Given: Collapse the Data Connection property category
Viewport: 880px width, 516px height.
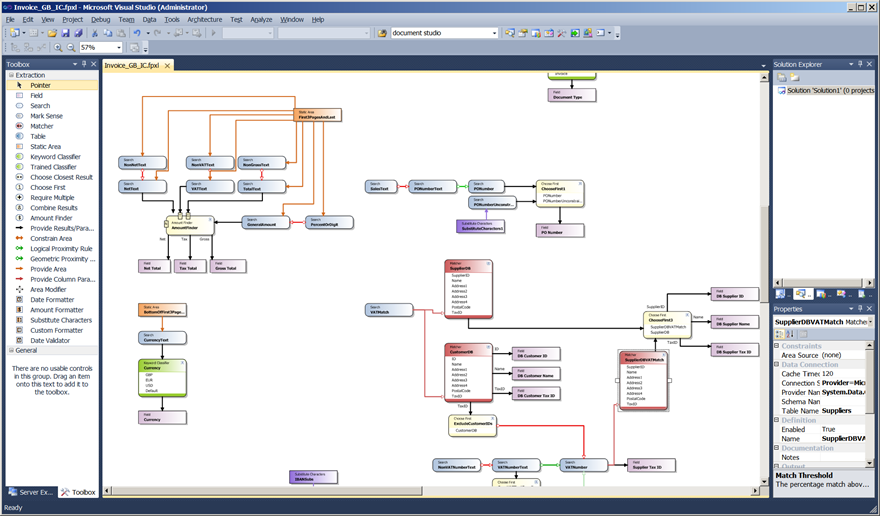Looking at the screenshot, I should click(777, 364).
